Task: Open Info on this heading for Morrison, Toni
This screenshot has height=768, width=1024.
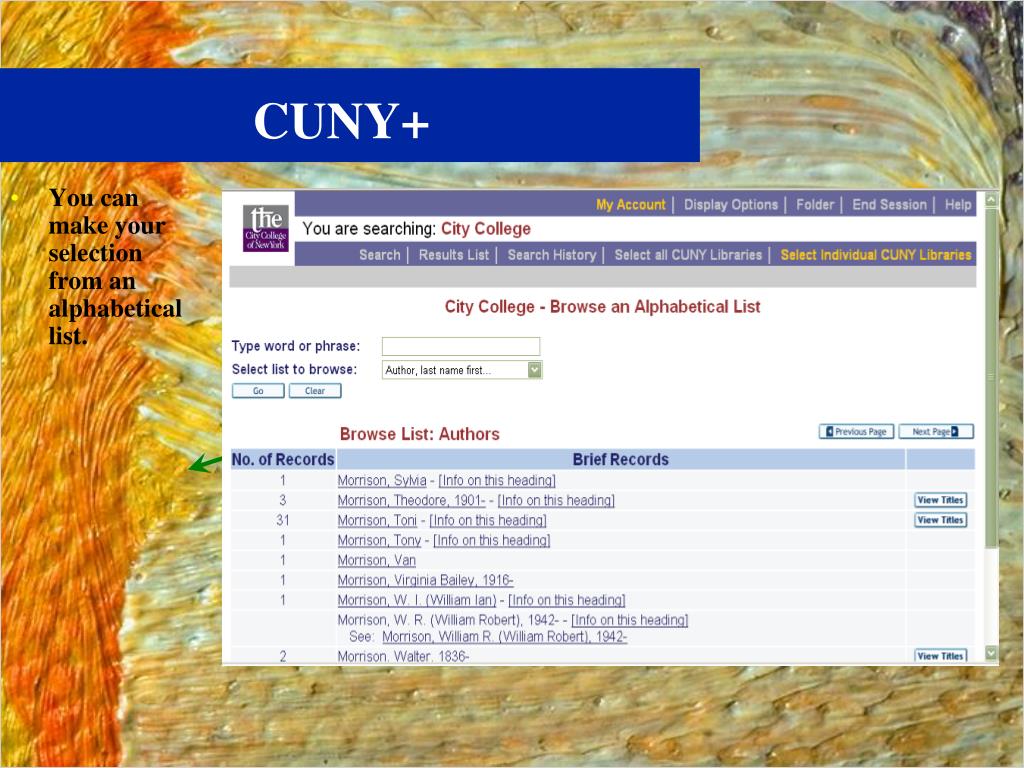Action: tap(488, 520)
